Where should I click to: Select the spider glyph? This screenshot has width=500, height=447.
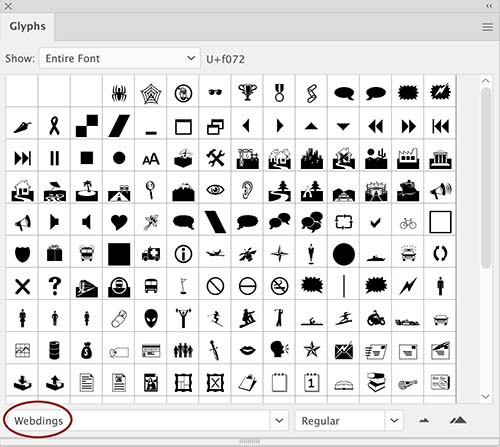click(119, 93)
